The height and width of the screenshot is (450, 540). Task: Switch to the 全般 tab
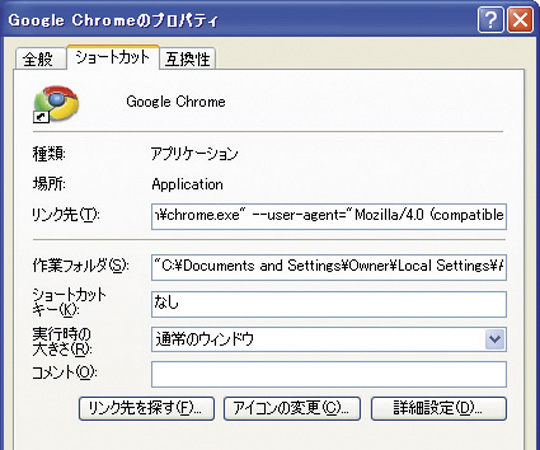point(40,59)
